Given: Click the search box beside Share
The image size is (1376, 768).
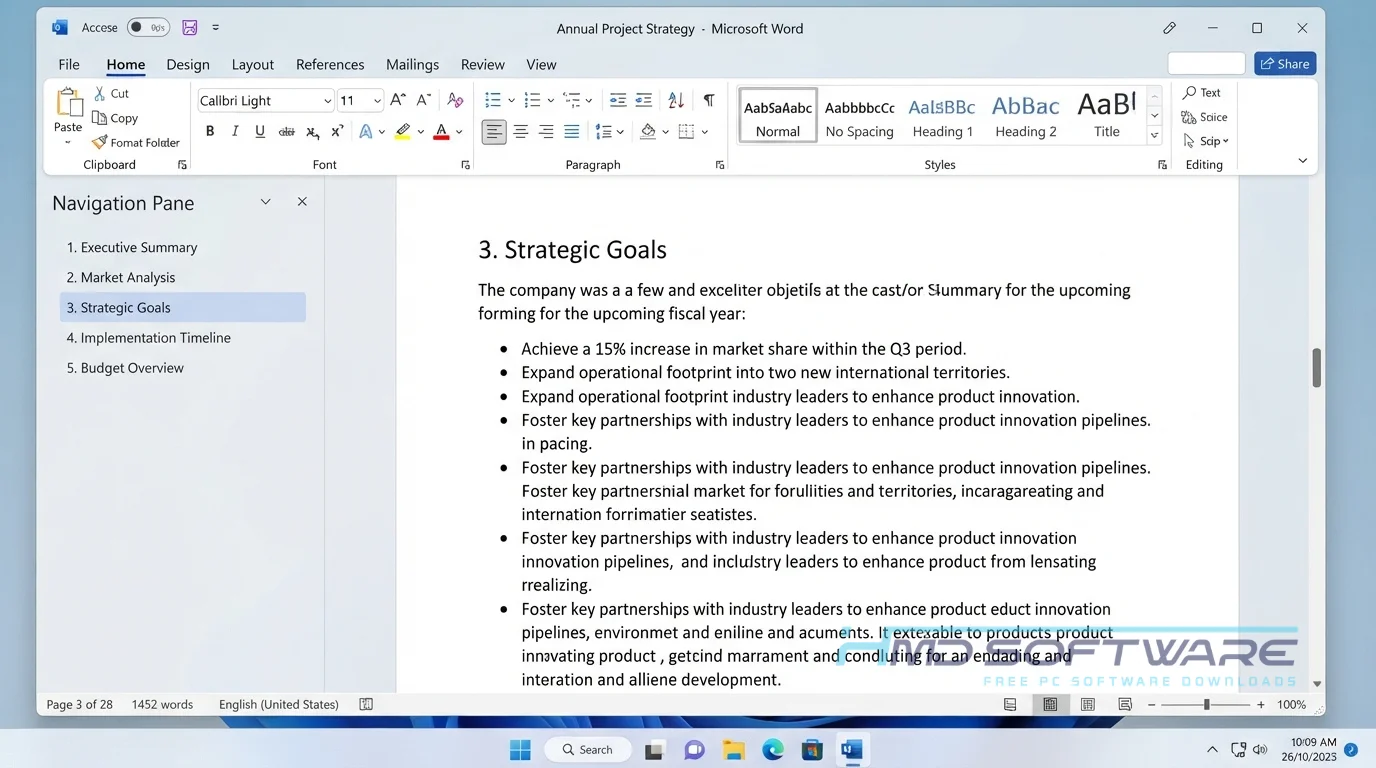Looking at the screenshot, I should (1206, 63).
